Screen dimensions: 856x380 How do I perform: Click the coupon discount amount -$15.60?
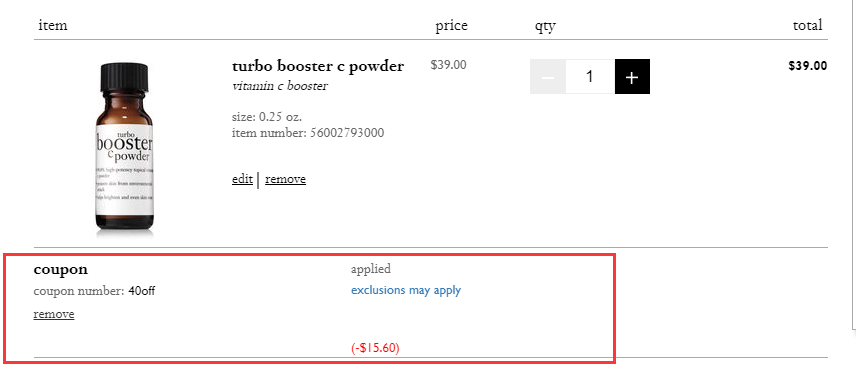tap(375, 348)
